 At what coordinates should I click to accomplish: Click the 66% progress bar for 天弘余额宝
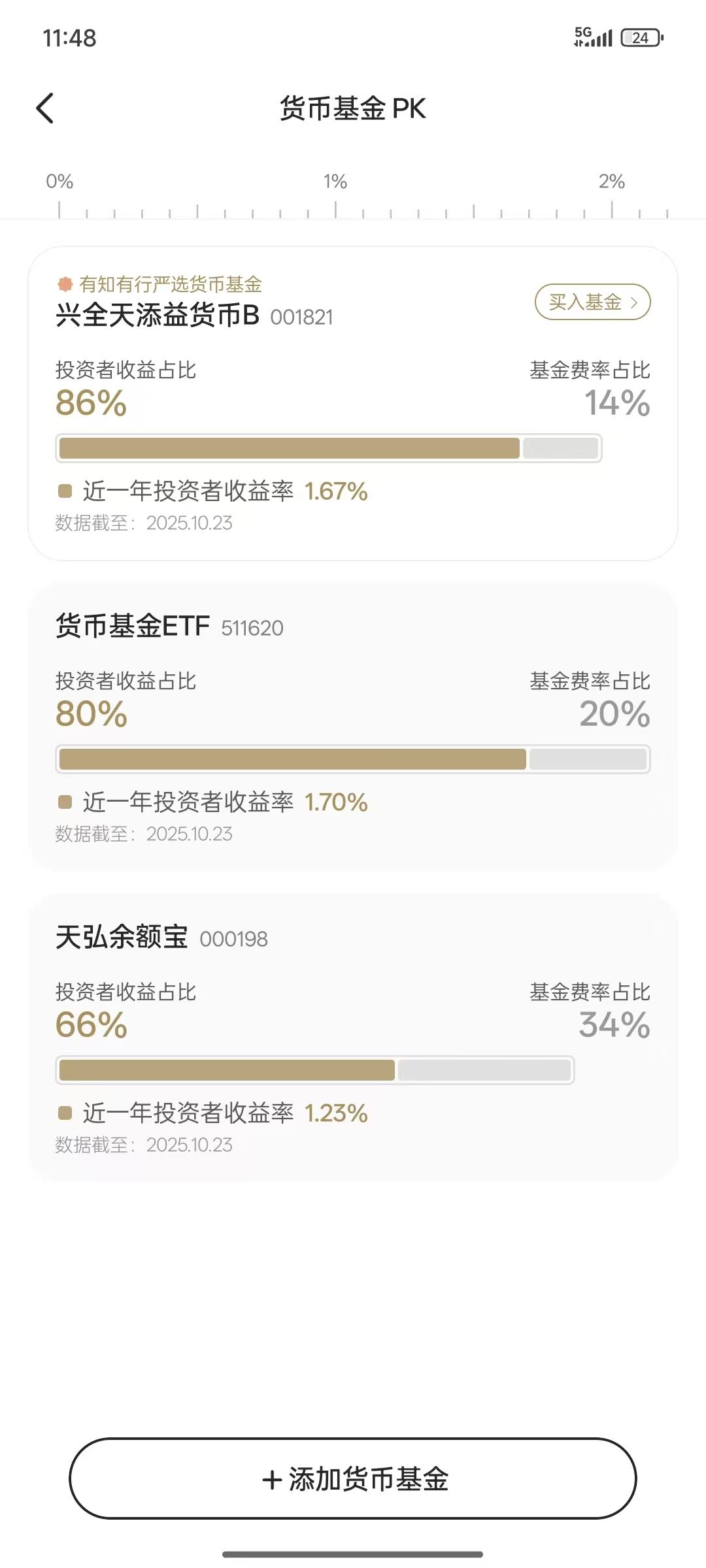[227, 1070]
